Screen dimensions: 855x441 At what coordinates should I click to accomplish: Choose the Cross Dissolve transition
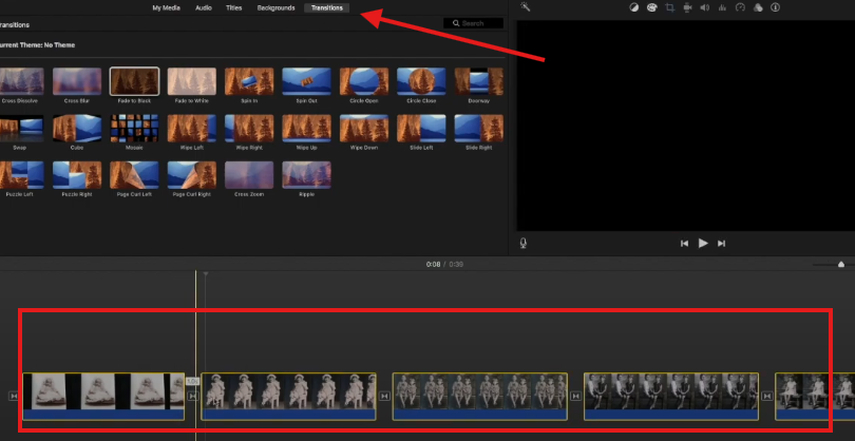point(20,82)
